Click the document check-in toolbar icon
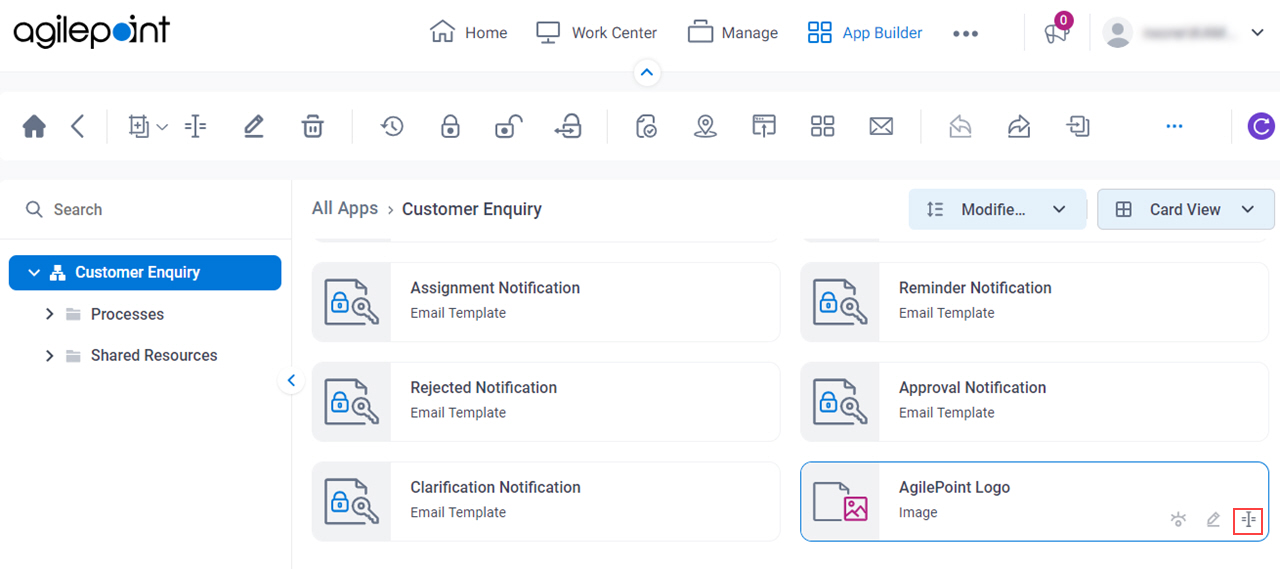Viewport: 1280px width, 569px height. click(646, 126)
